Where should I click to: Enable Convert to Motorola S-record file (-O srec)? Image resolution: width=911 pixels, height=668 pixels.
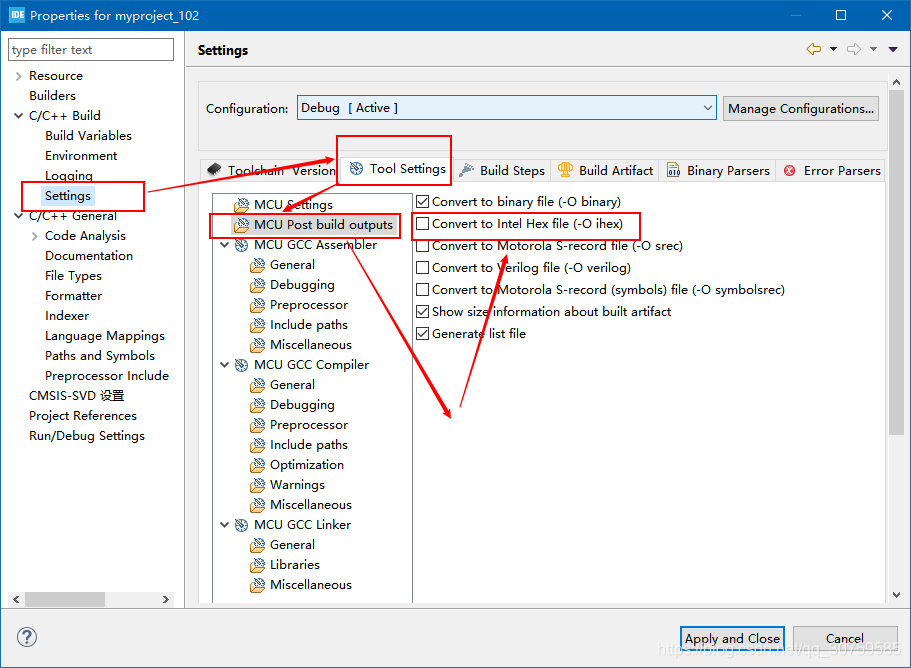423,246
